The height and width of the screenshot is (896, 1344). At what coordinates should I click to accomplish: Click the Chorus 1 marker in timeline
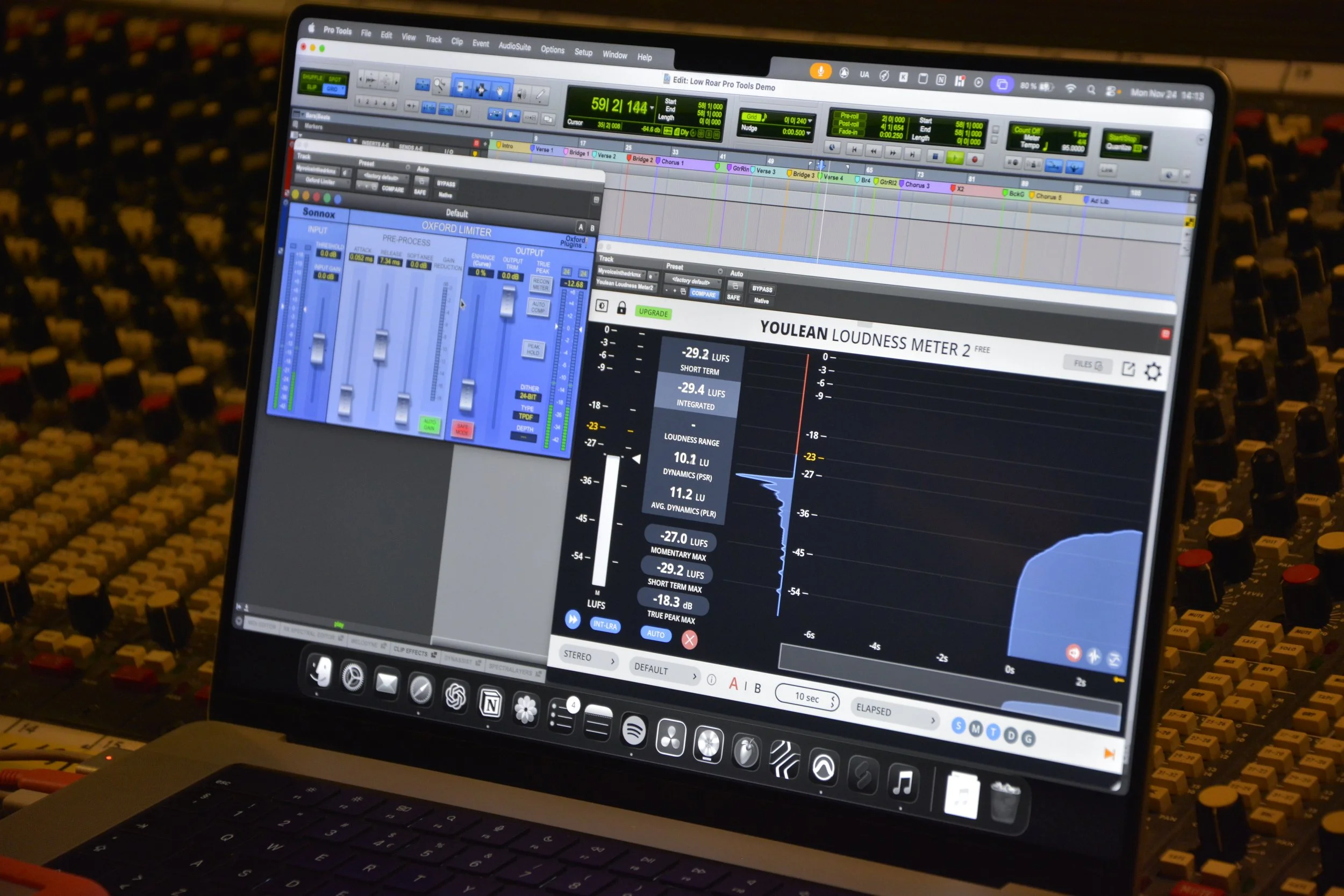click(x=671, y=162)
